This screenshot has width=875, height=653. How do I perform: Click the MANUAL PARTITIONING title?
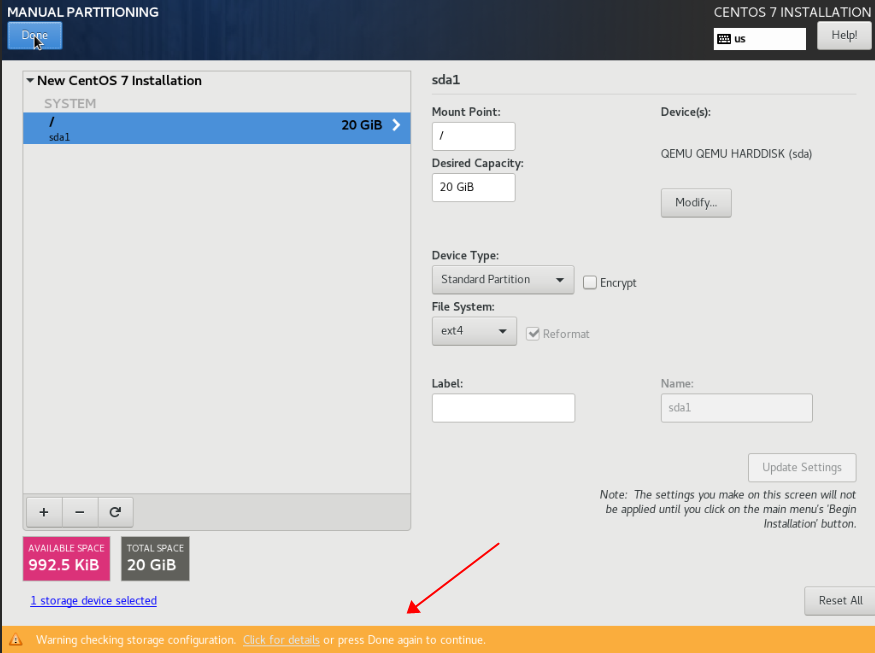tap(83, 12)
